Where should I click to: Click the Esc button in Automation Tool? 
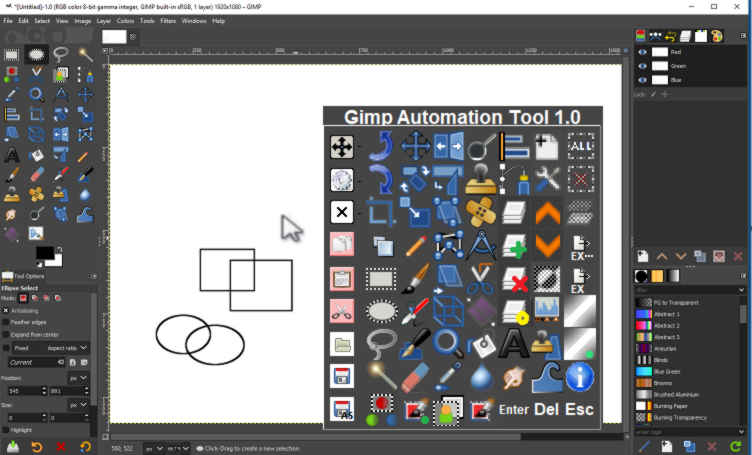point(579,409)
